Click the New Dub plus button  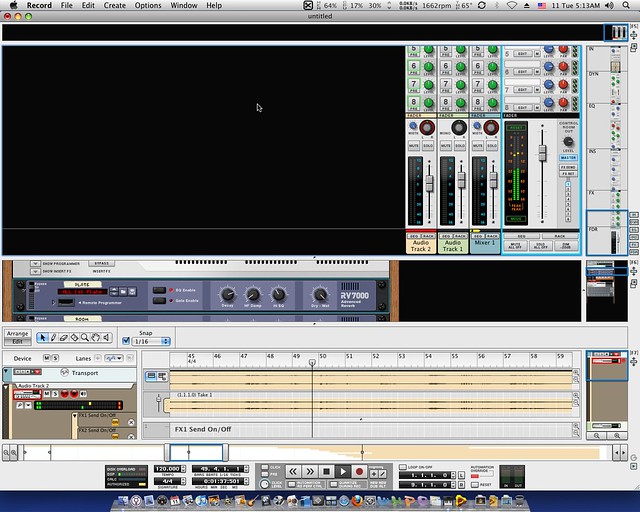[x=373, y=474]
